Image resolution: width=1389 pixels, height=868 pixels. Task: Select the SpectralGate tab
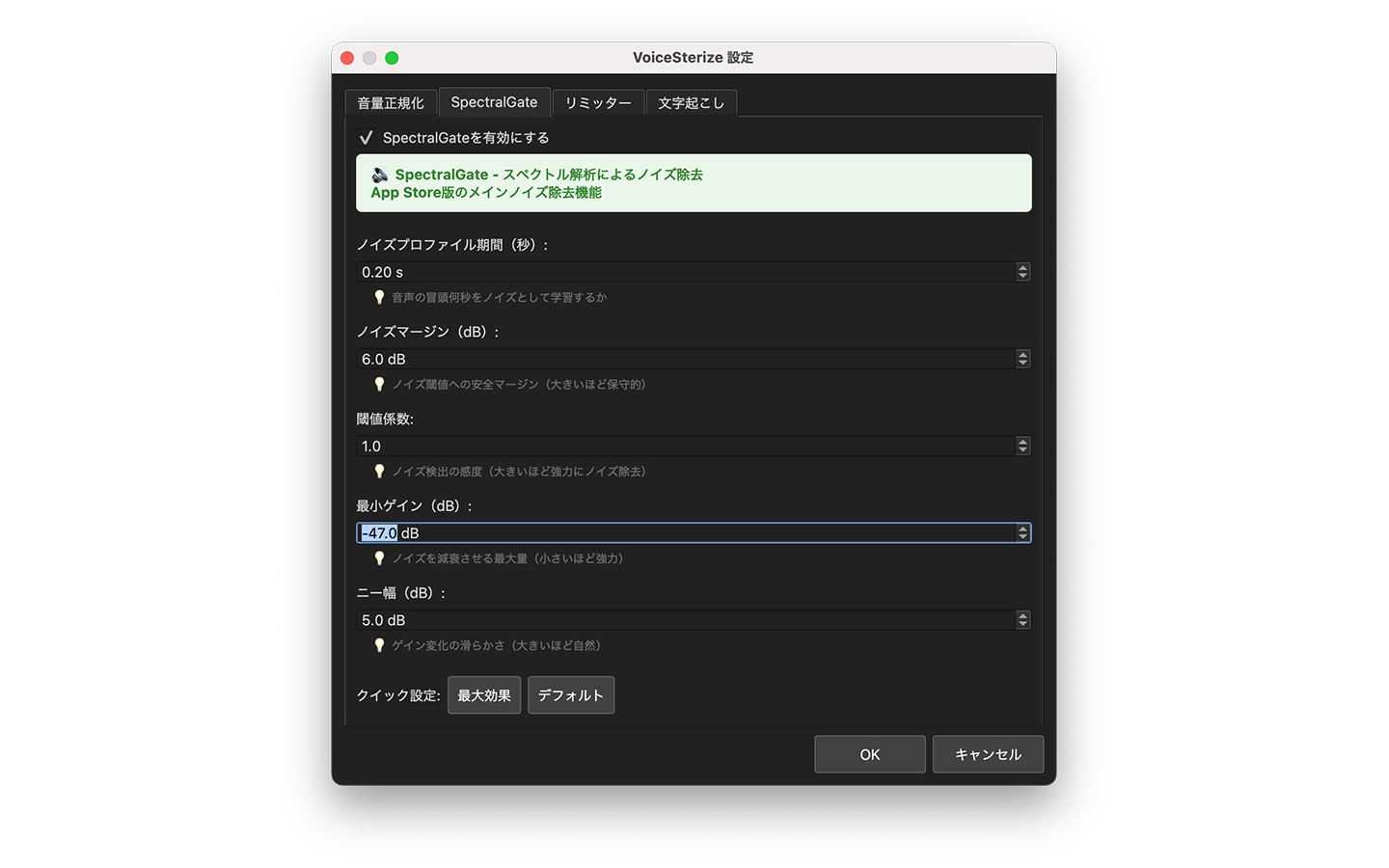click(x=494, y=101)
